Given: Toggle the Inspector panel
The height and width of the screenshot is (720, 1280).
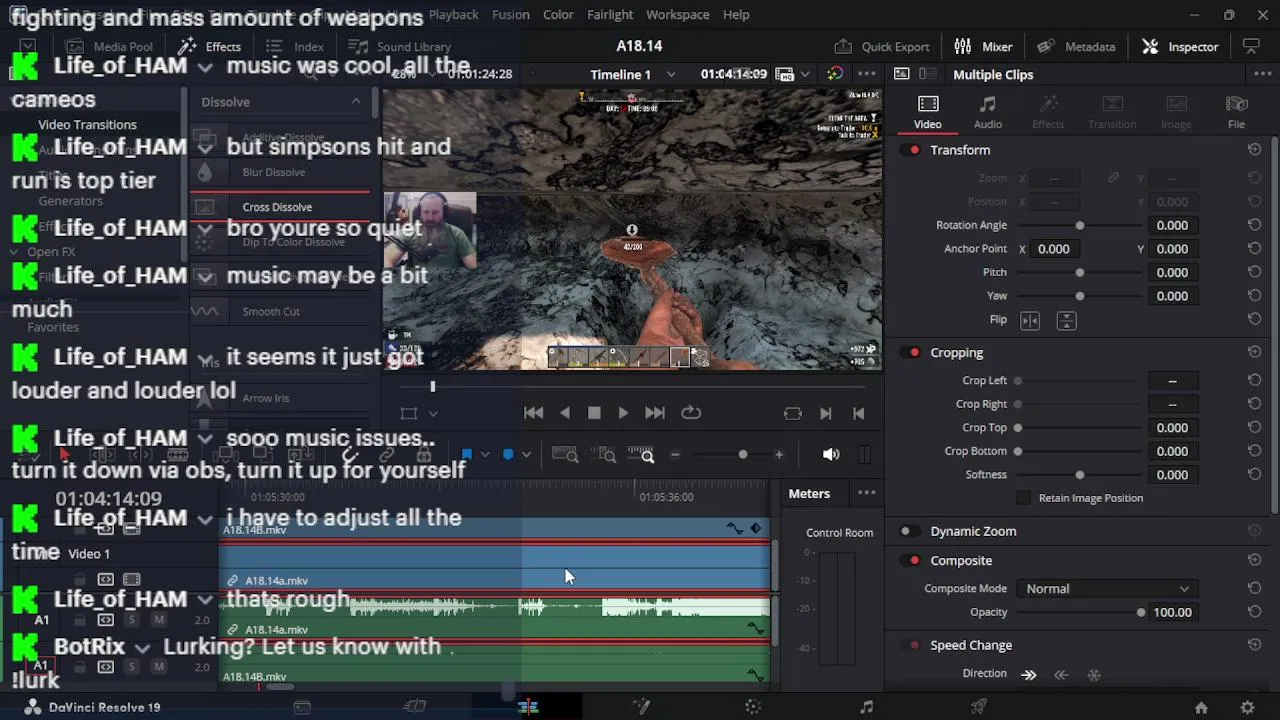Looking at the screenshot, I should (1180, 46).
